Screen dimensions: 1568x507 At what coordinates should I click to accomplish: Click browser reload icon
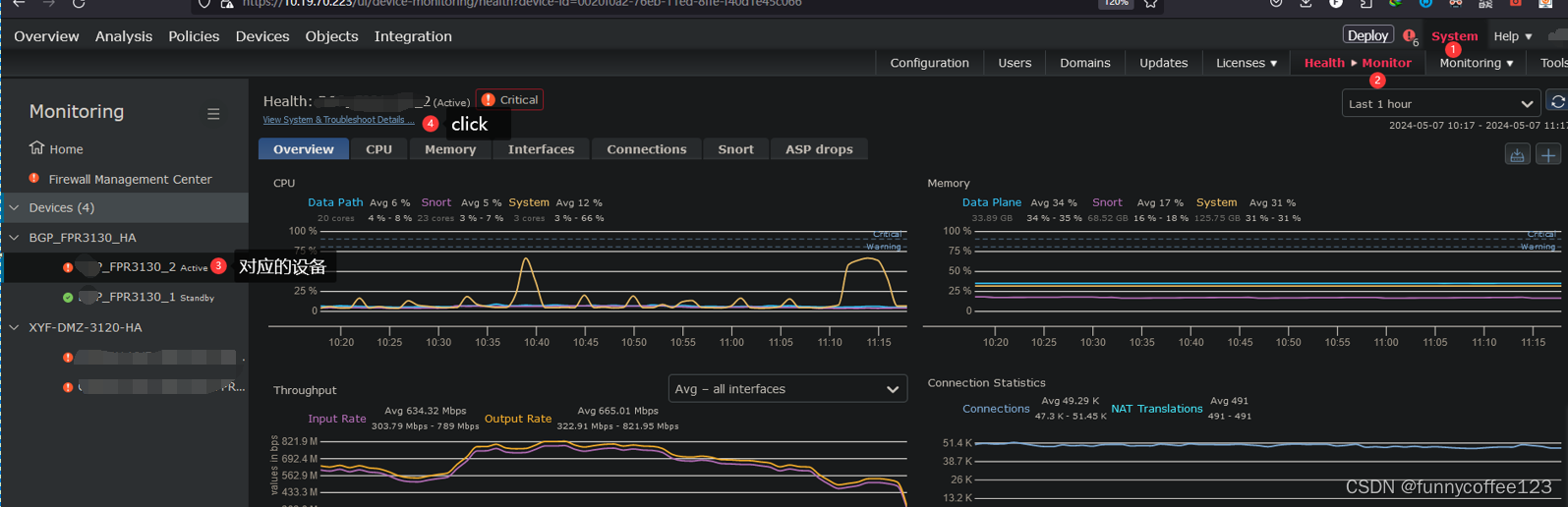[x=79, y=4]
